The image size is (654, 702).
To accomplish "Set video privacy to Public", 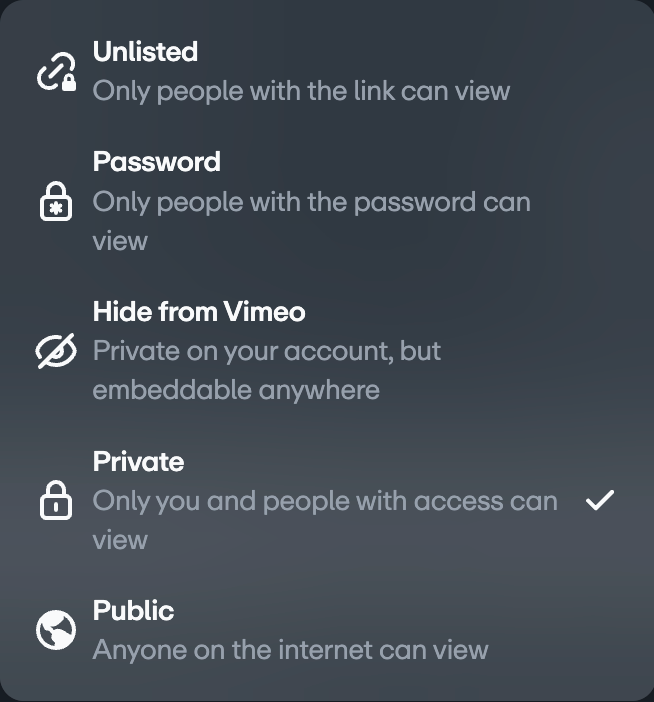I will click(133, 611).
